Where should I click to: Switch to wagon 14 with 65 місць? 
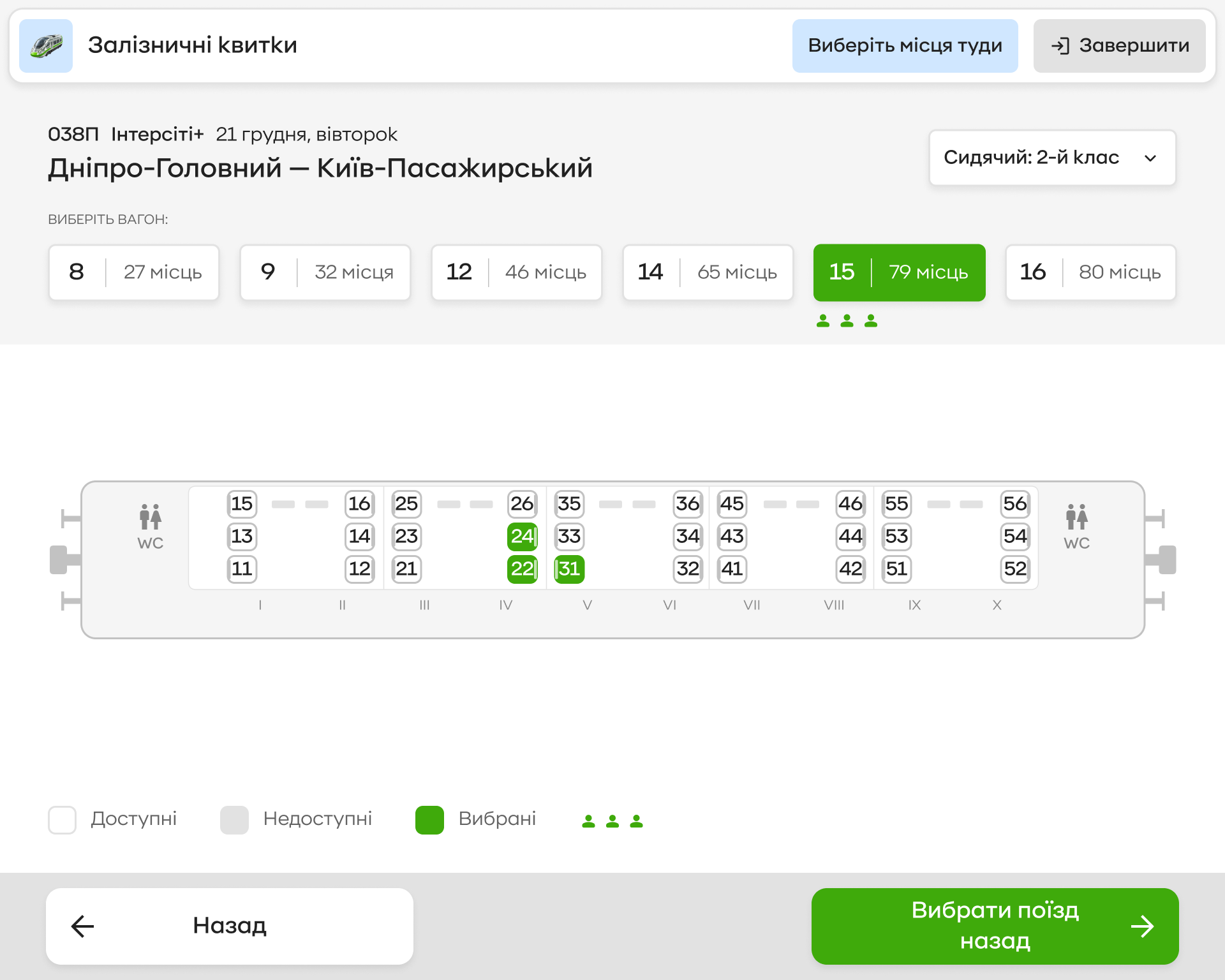pyautogui.click(x=708, y=272)
